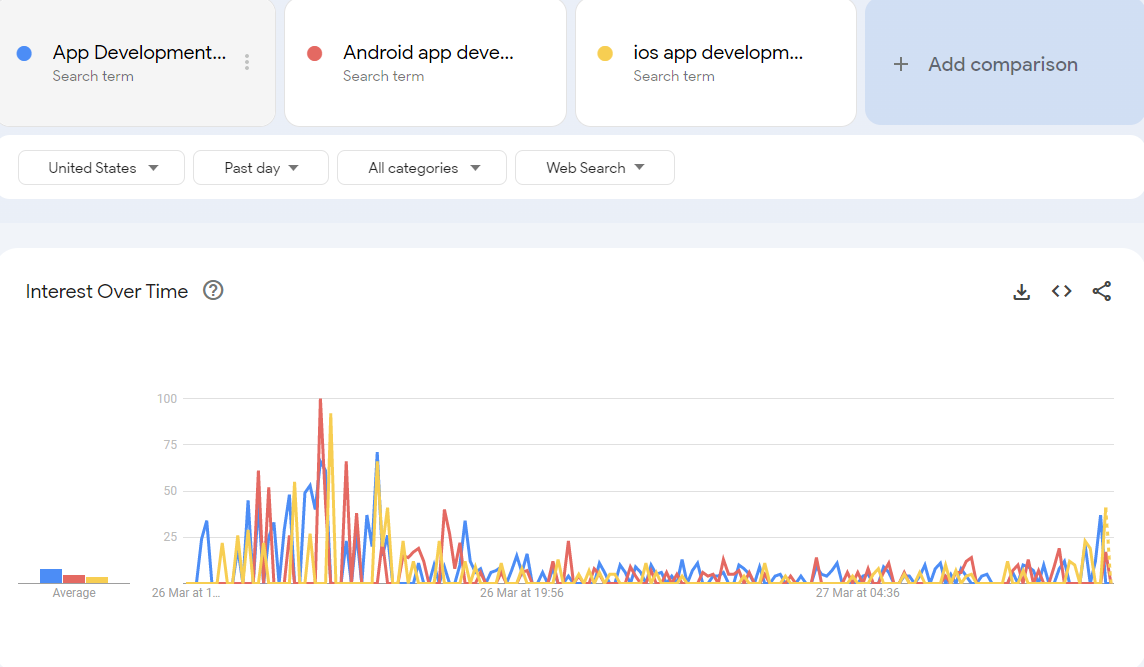Open the App Development term options menu
Image resolution: width=1144 pixels, height=667 pixels.
coord(247,62)
